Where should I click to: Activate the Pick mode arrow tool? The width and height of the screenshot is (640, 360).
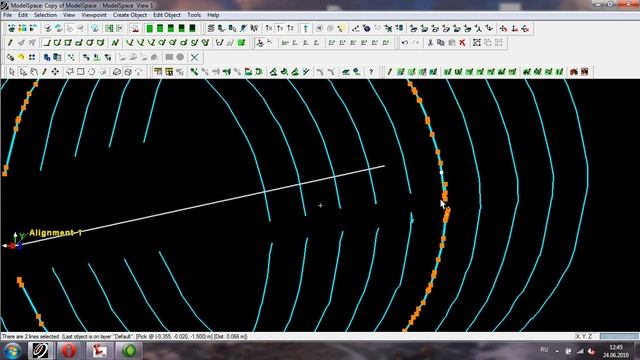pos(11,72)
